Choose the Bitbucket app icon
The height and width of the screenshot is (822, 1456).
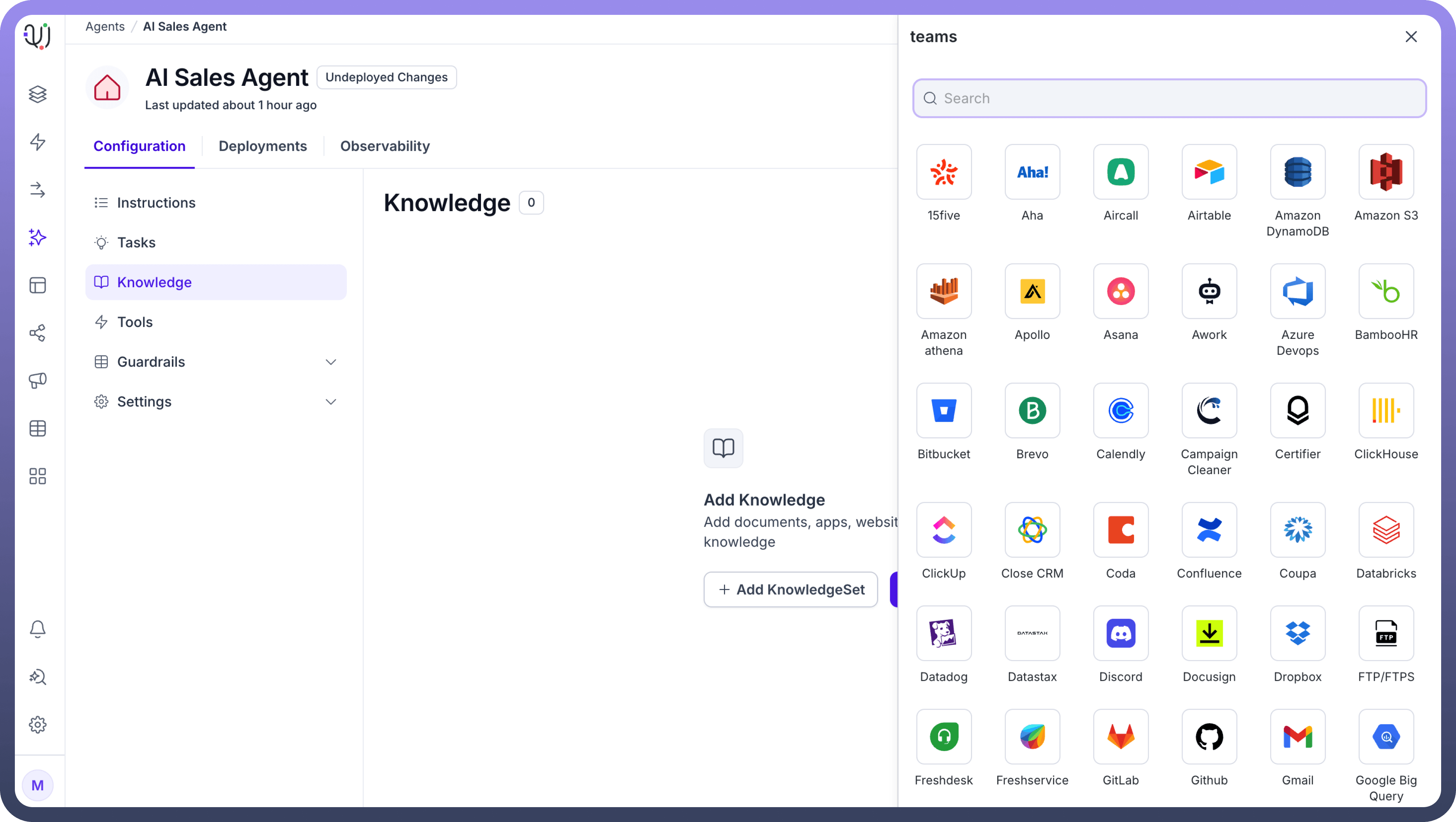[943, 410]
